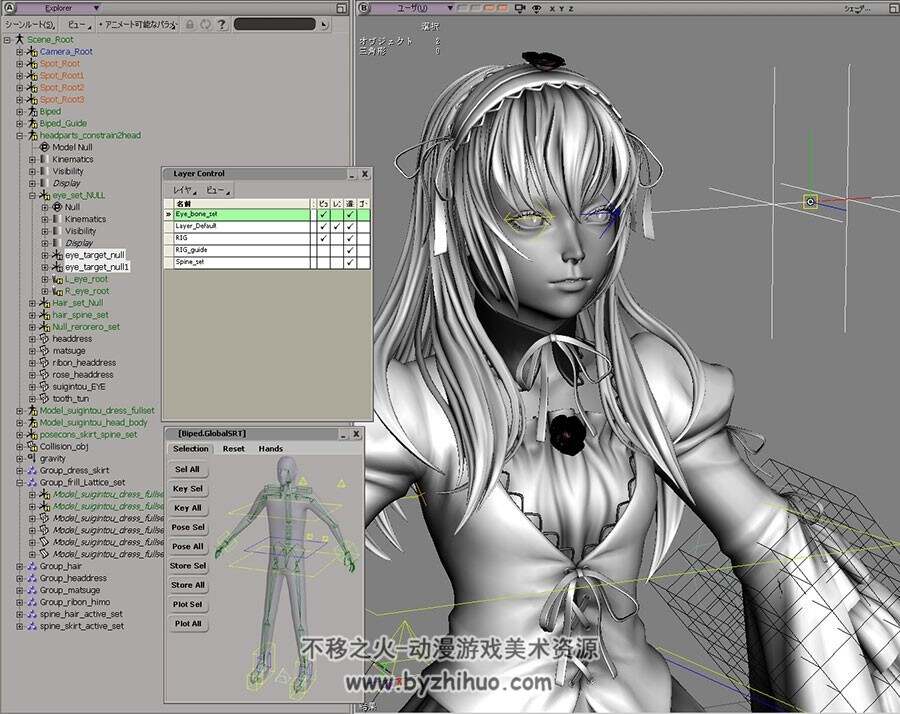Open Explorer help question-mark icon
The width and height of the screenshot is (900, 714).
click(x=221, y=25)
